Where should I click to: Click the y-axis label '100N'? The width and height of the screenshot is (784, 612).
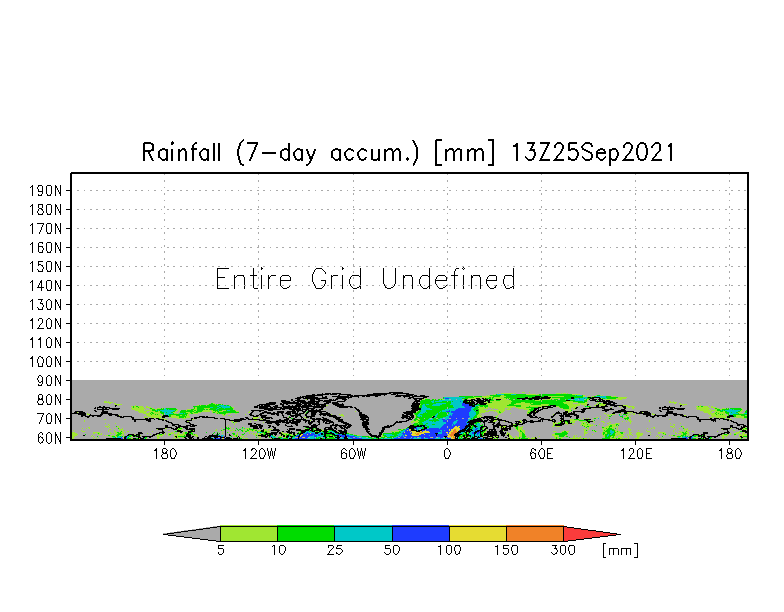pyautogui.click(x=46, y=362)
